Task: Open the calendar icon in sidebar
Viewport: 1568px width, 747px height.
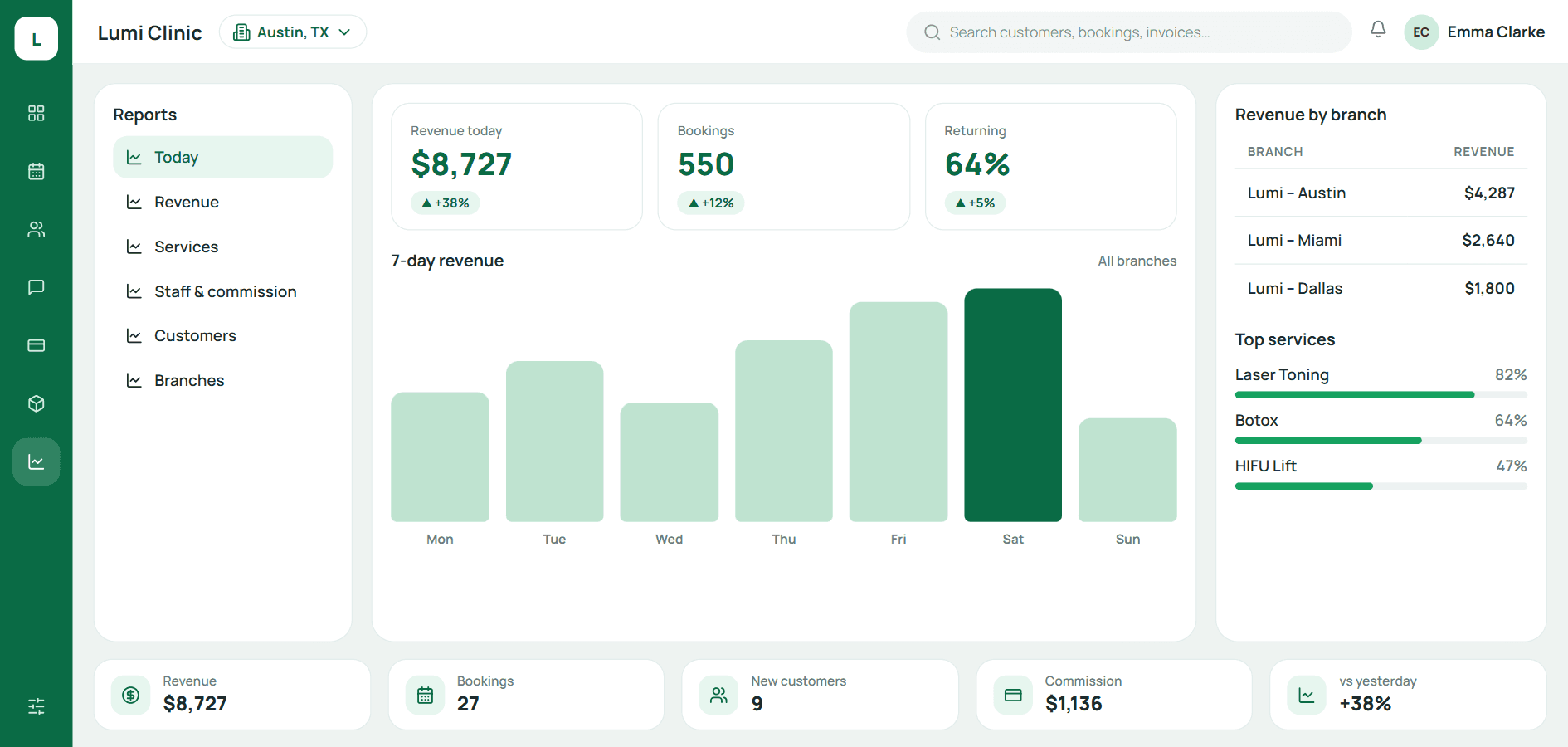Action: (x=36, y=171)
